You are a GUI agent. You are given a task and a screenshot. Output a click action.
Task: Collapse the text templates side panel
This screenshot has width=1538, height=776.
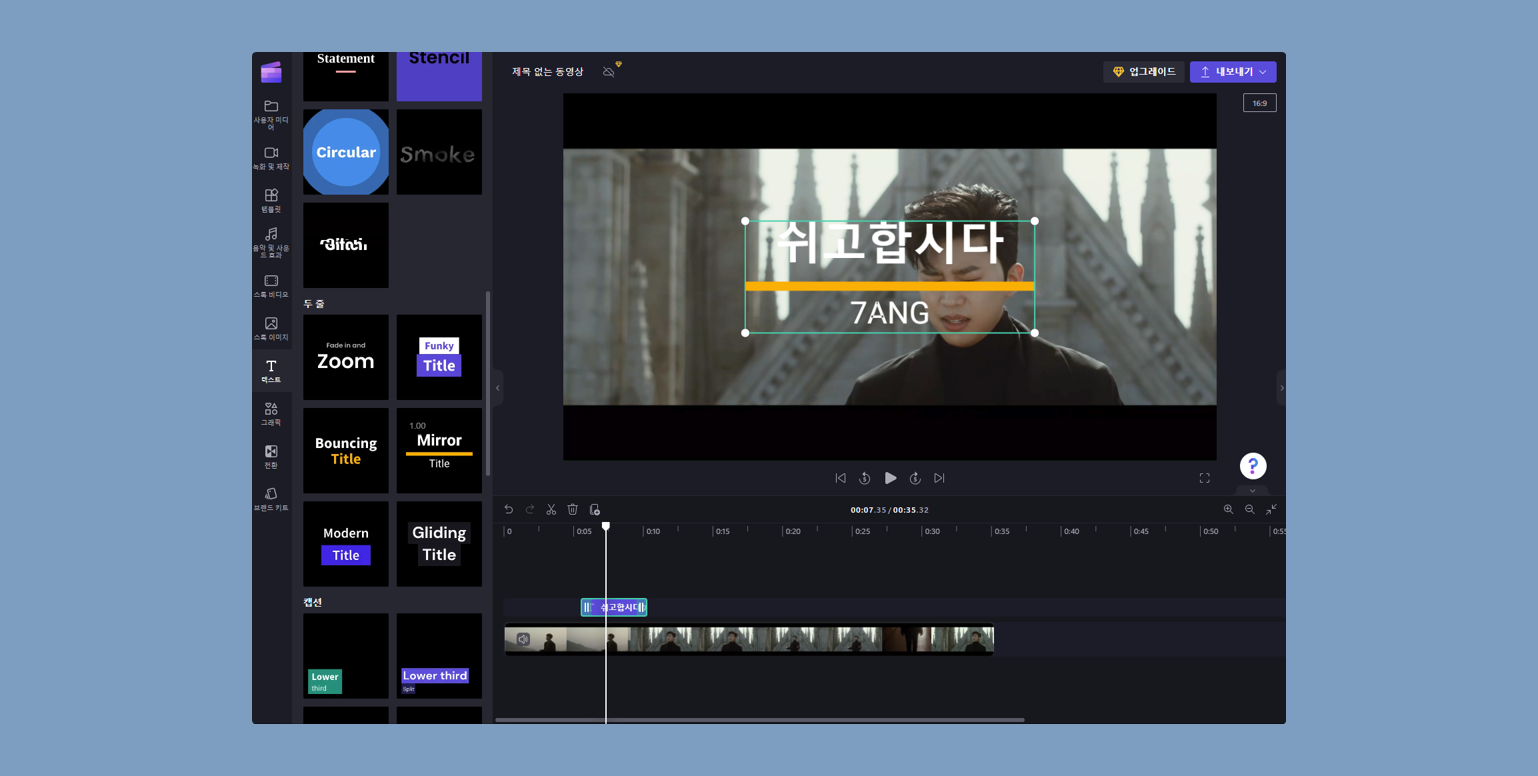click(x=497, y=388)
